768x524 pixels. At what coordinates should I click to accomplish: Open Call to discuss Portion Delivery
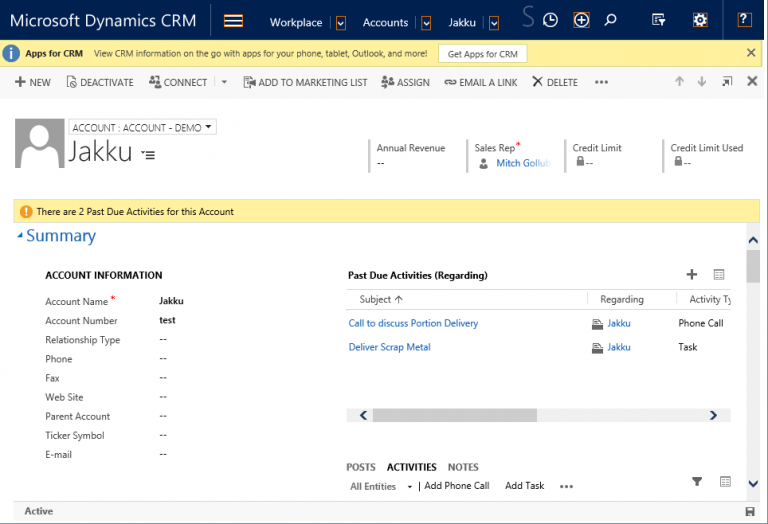click(x=413, y=323)
